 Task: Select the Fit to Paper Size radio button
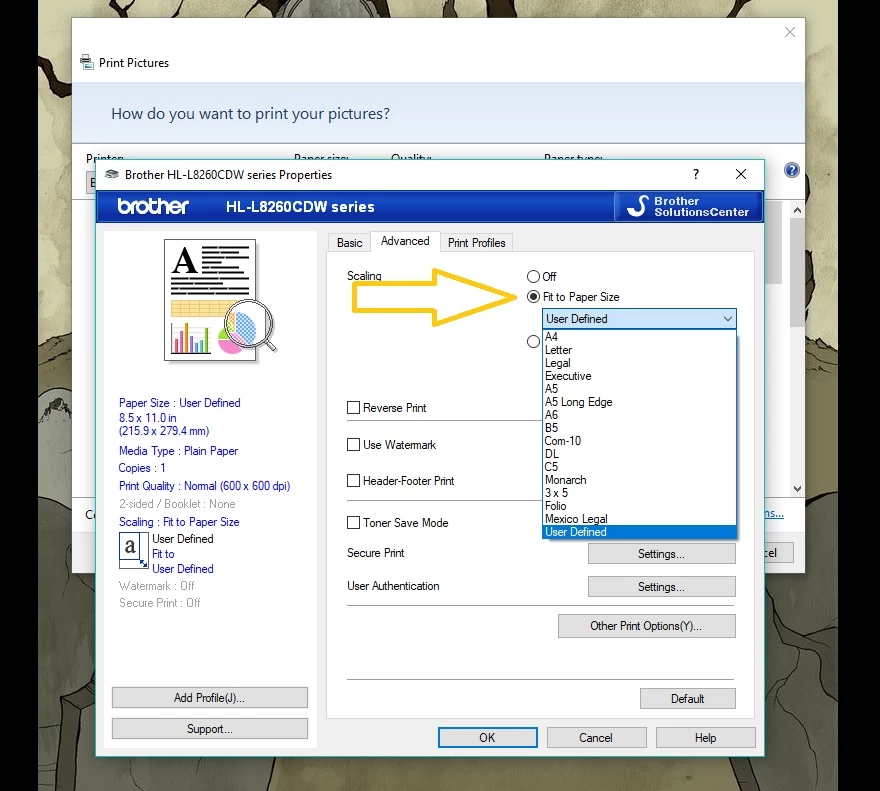[533, 296]
